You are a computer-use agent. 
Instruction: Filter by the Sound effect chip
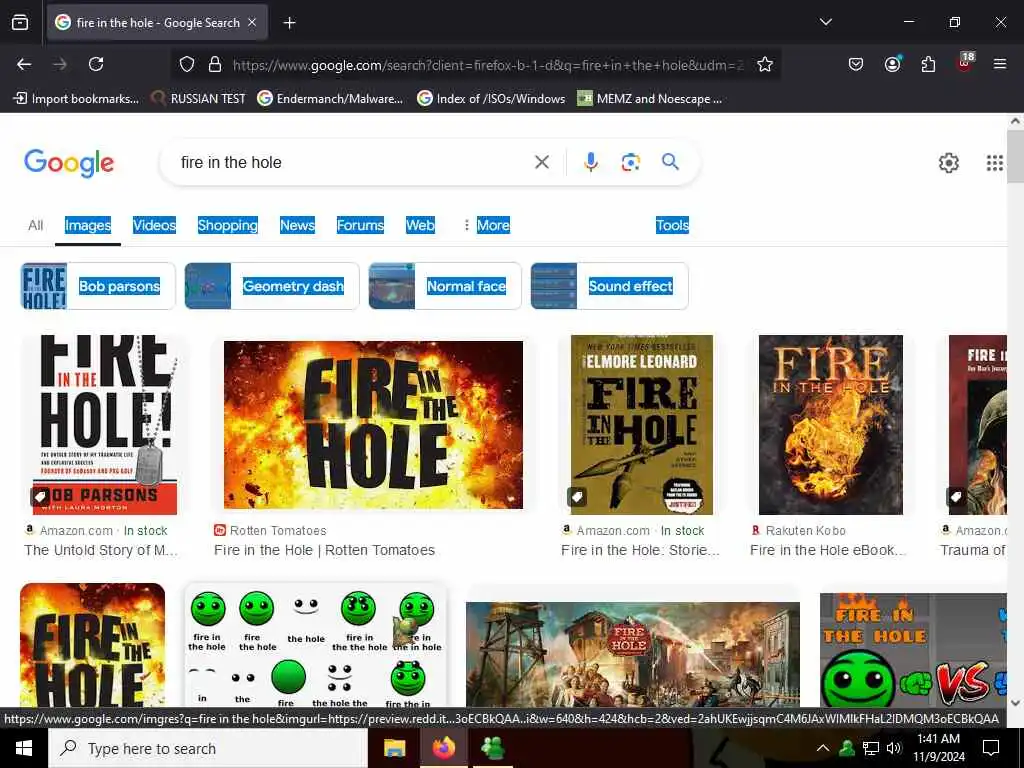[x=609, y=286]
